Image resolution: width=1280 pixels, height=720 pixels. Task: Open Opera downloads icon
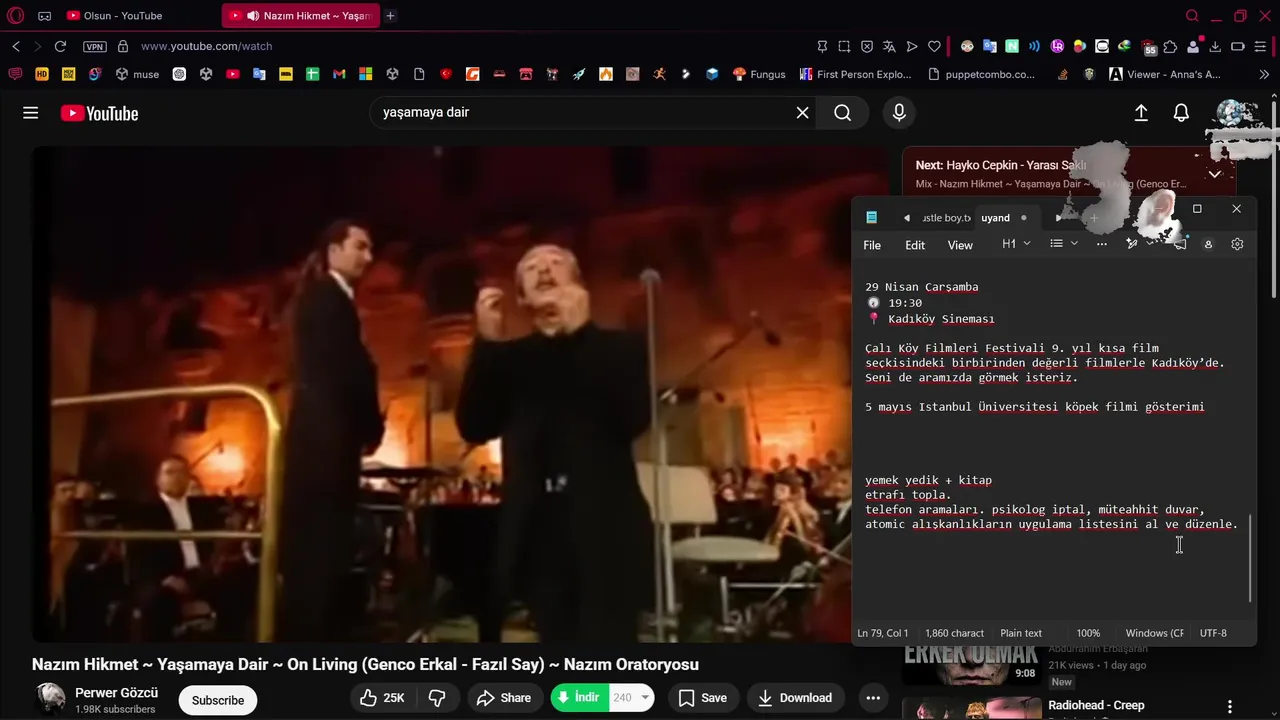click(1215, 46)
